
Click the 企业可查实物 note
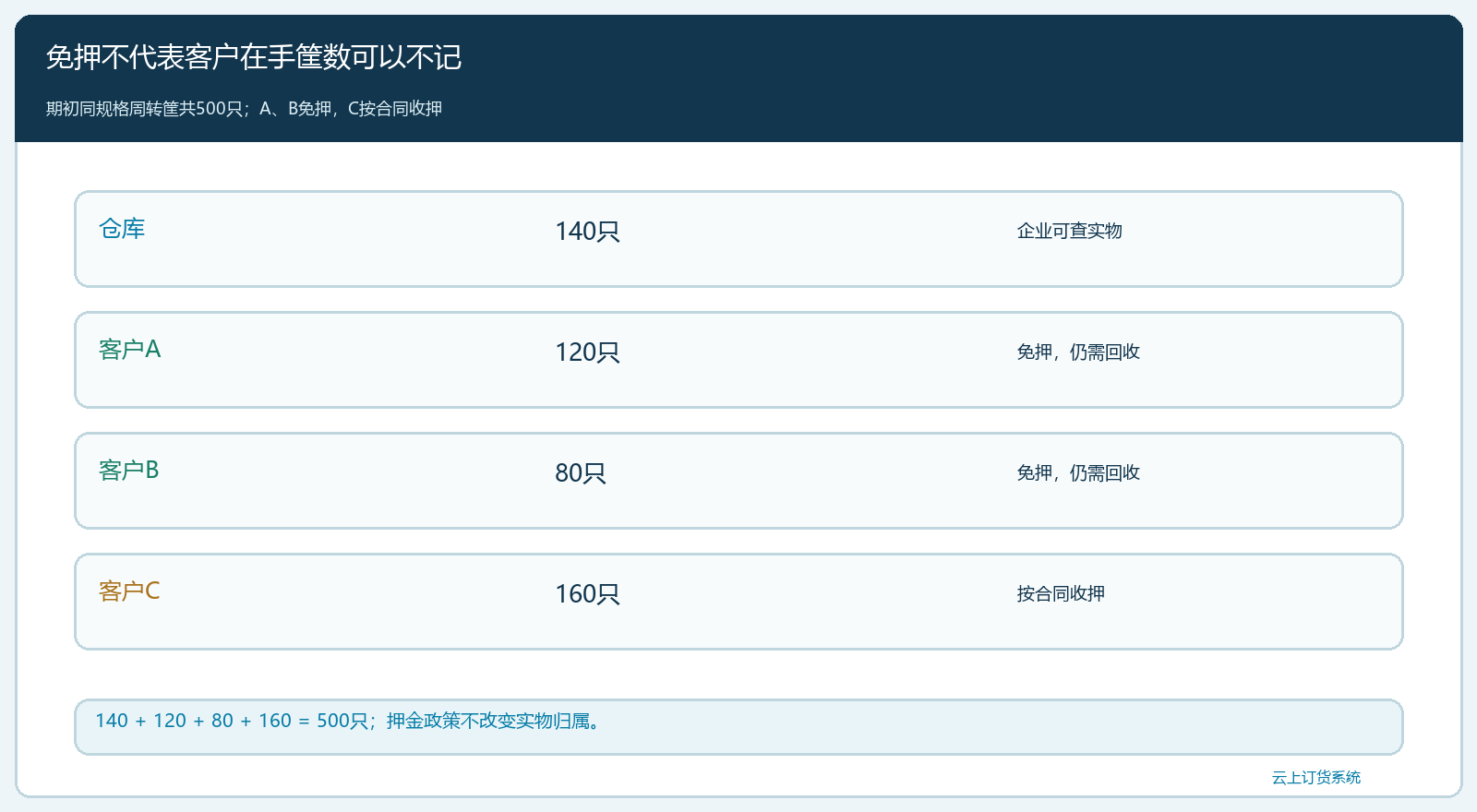pos(1069,231)
